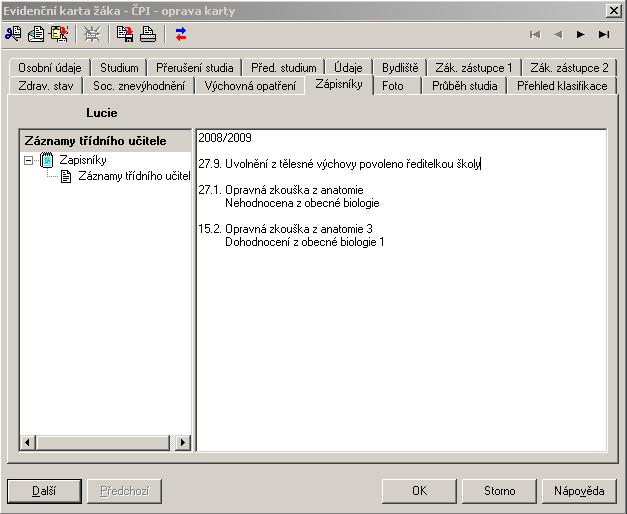Click the blue-red swap arrows icon

[x=181, y=34]
